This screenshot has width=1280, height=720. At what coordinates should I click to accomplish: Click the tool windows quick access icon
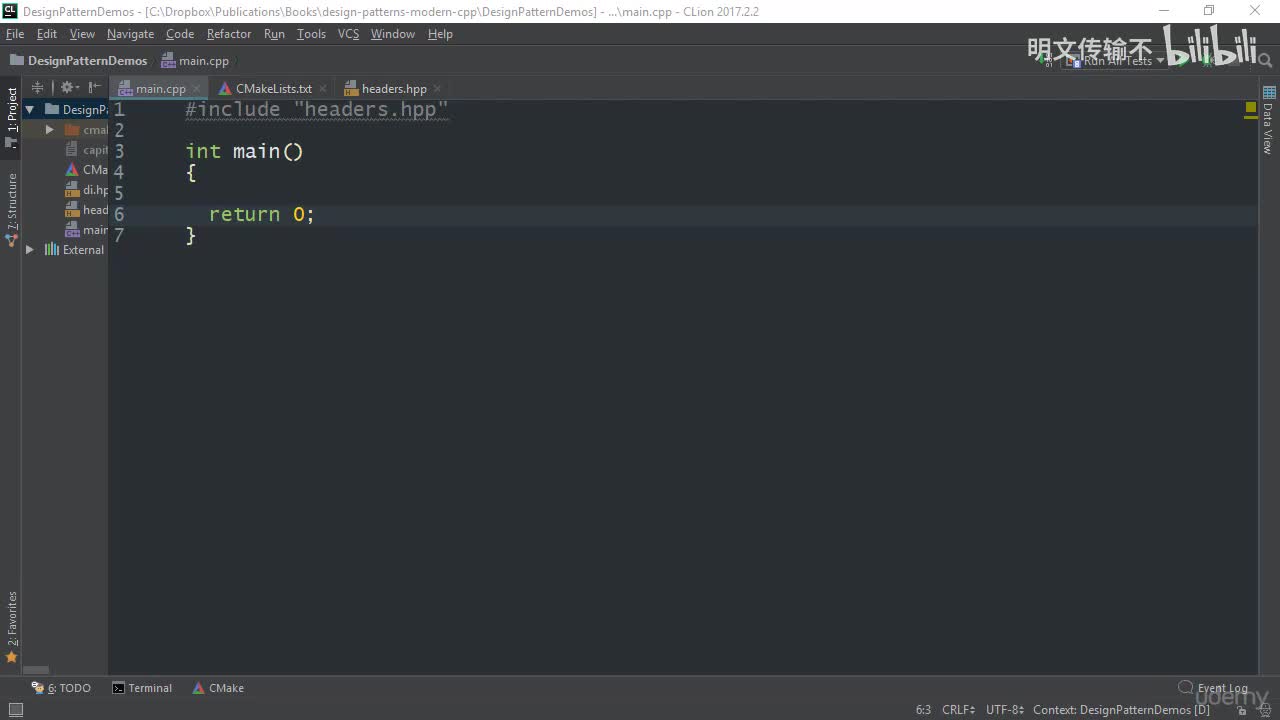[x=15, y=710]
